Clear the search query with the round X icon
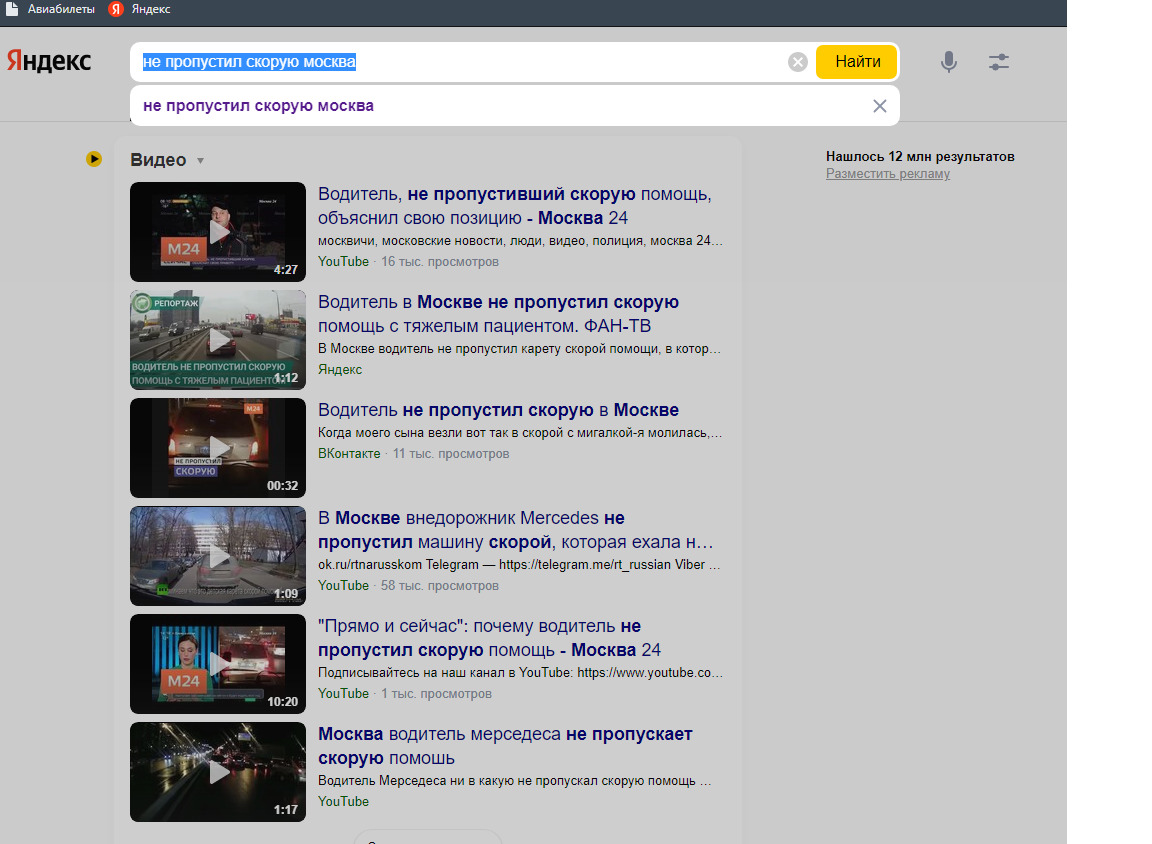This screenshot has height=844, width=1152. point(798,62)
